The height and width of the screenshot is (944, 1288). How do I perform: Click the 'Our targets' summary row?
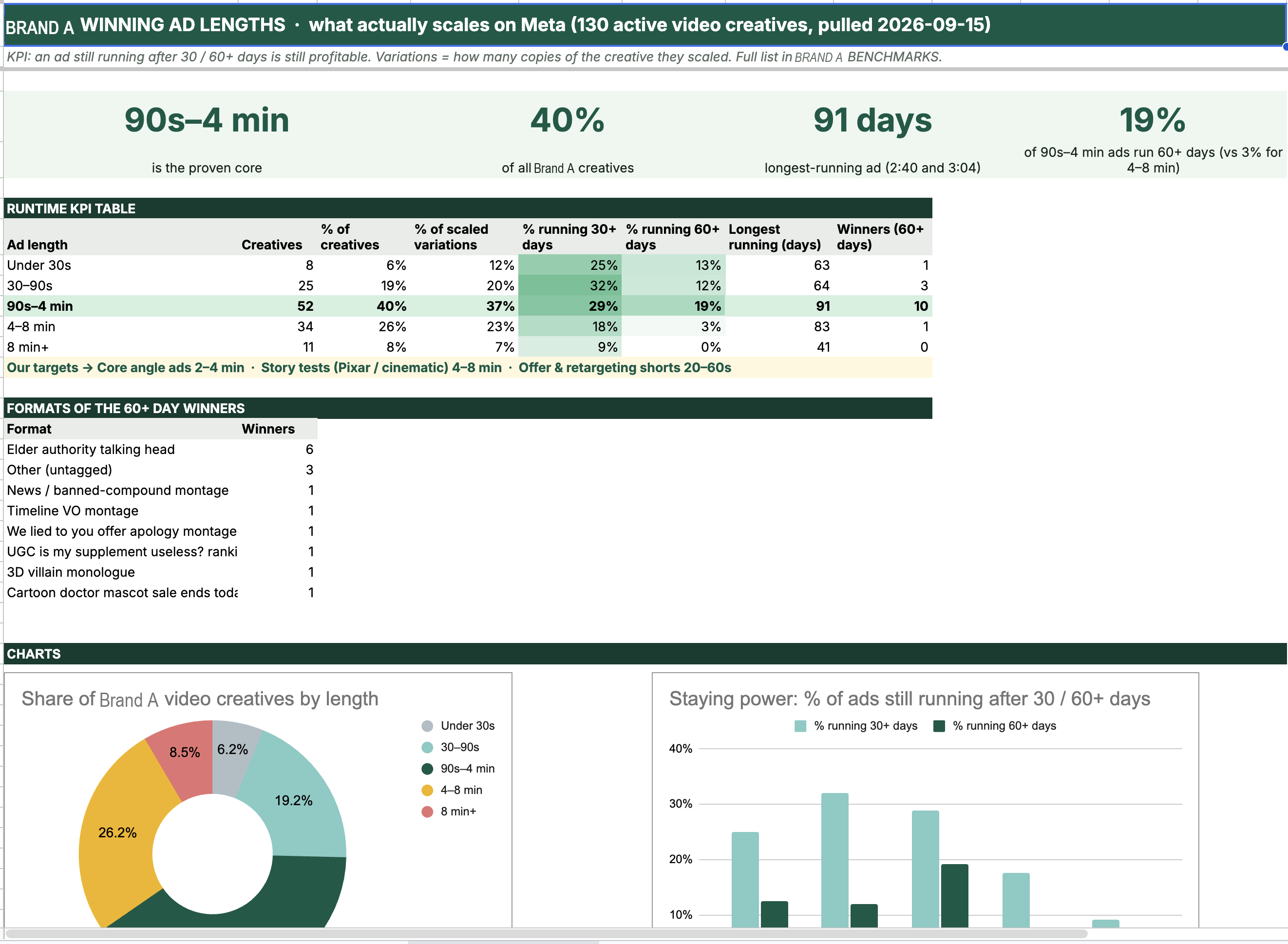point(468,367)
